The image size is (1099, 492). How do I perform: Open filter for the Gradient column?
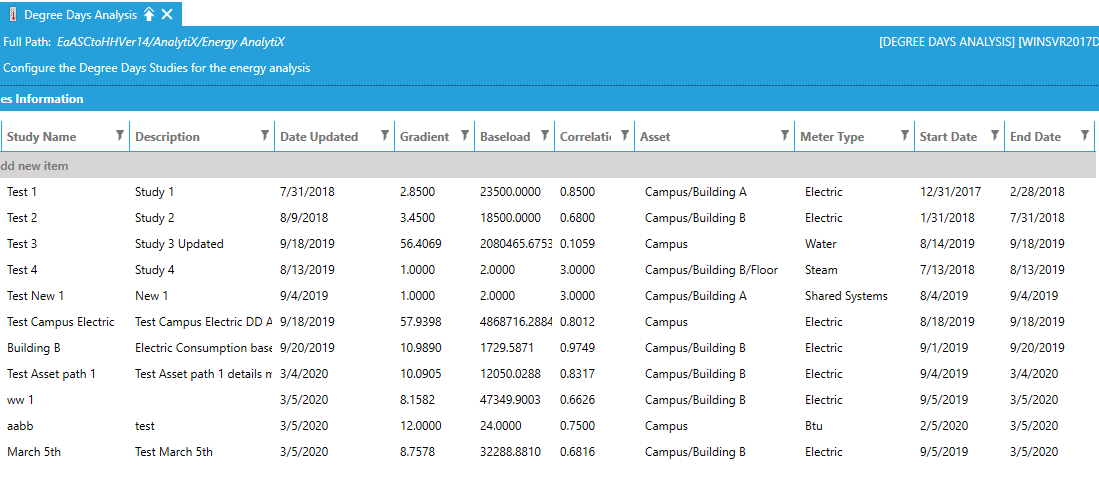click(x=464, y=136)
